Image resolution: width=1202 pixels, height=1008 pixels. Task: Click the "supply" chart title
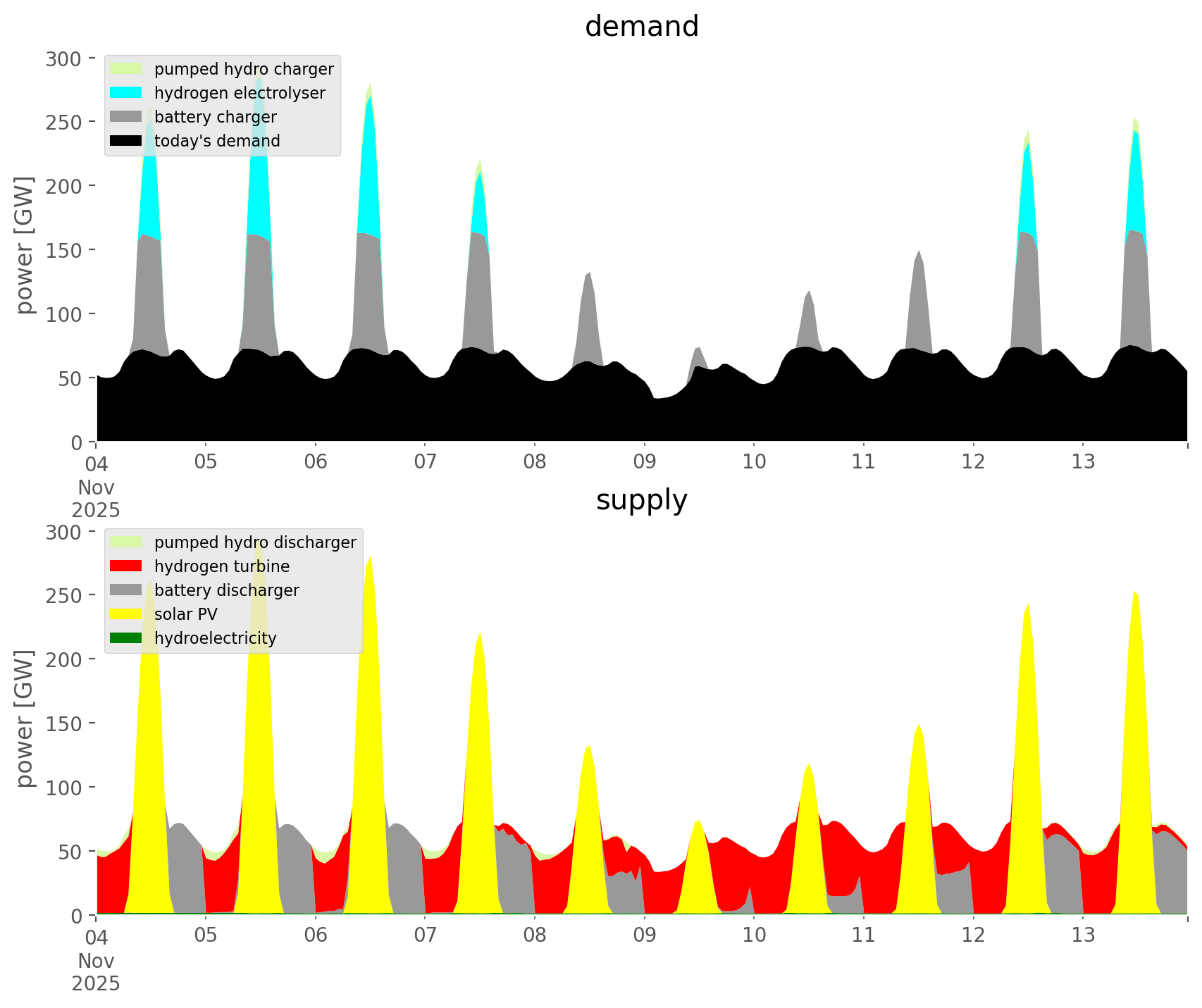641,500
